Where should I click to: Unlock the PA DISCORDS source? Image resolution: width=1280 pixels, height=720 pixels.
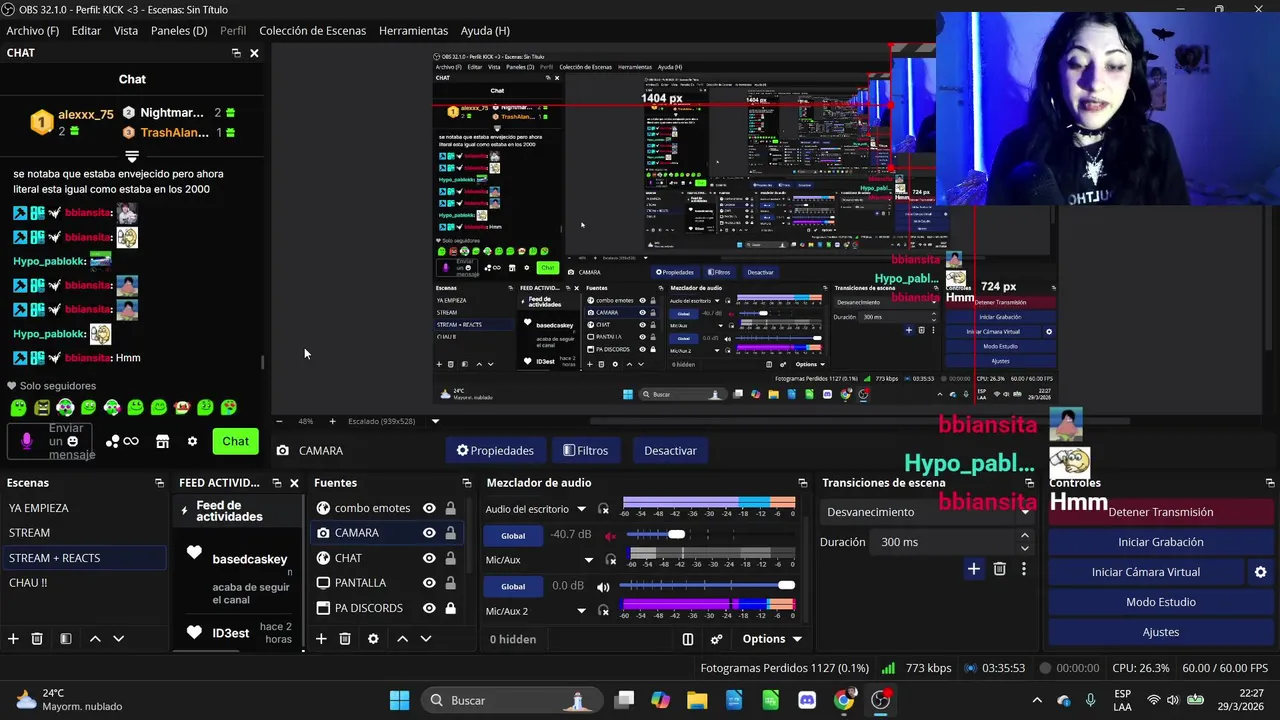point(450,608)
